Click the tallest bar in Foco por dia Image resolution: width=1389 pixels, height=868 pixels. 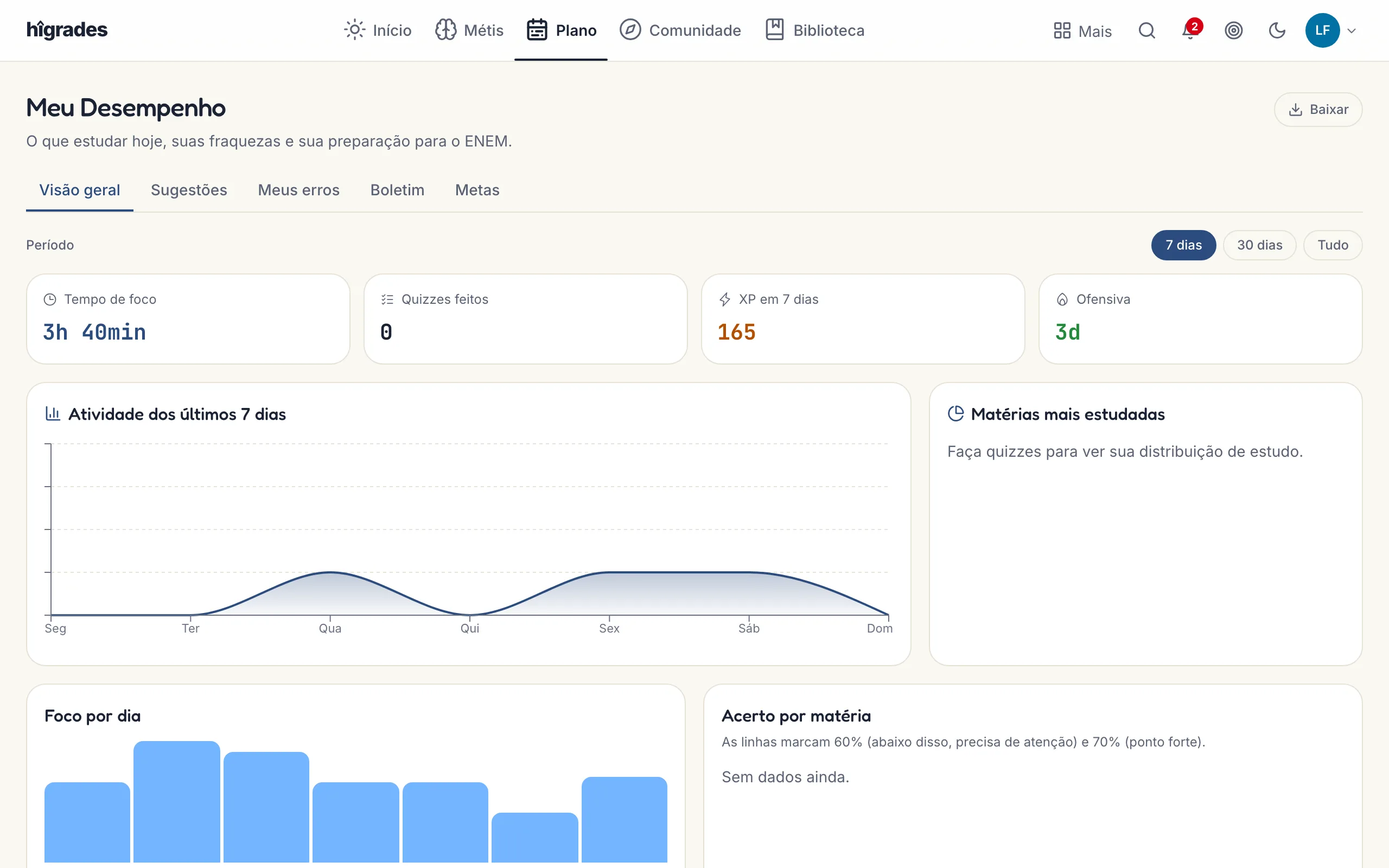point(177,801)
